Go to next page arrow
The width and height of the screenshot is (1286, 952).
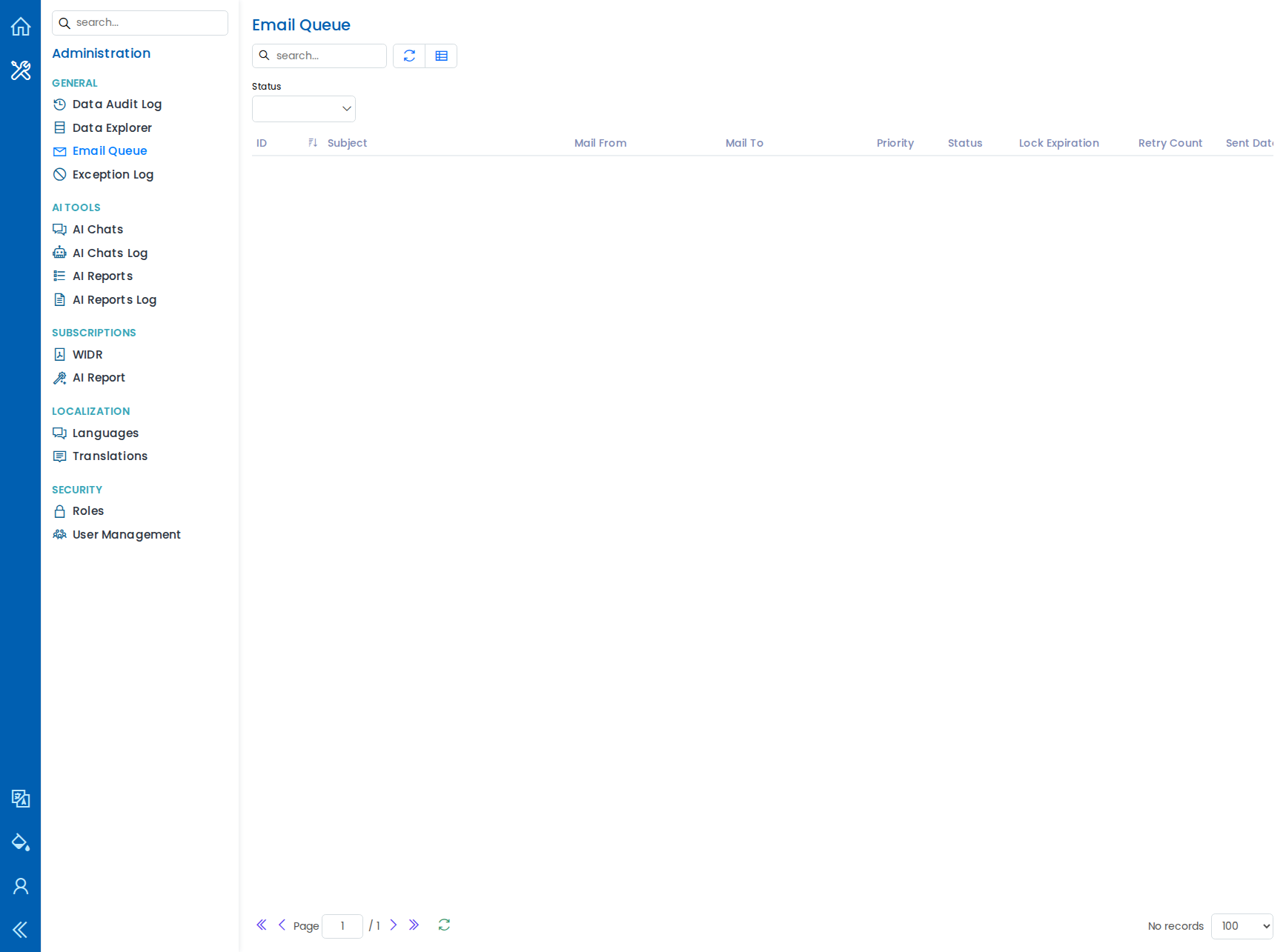click(394, 925)
